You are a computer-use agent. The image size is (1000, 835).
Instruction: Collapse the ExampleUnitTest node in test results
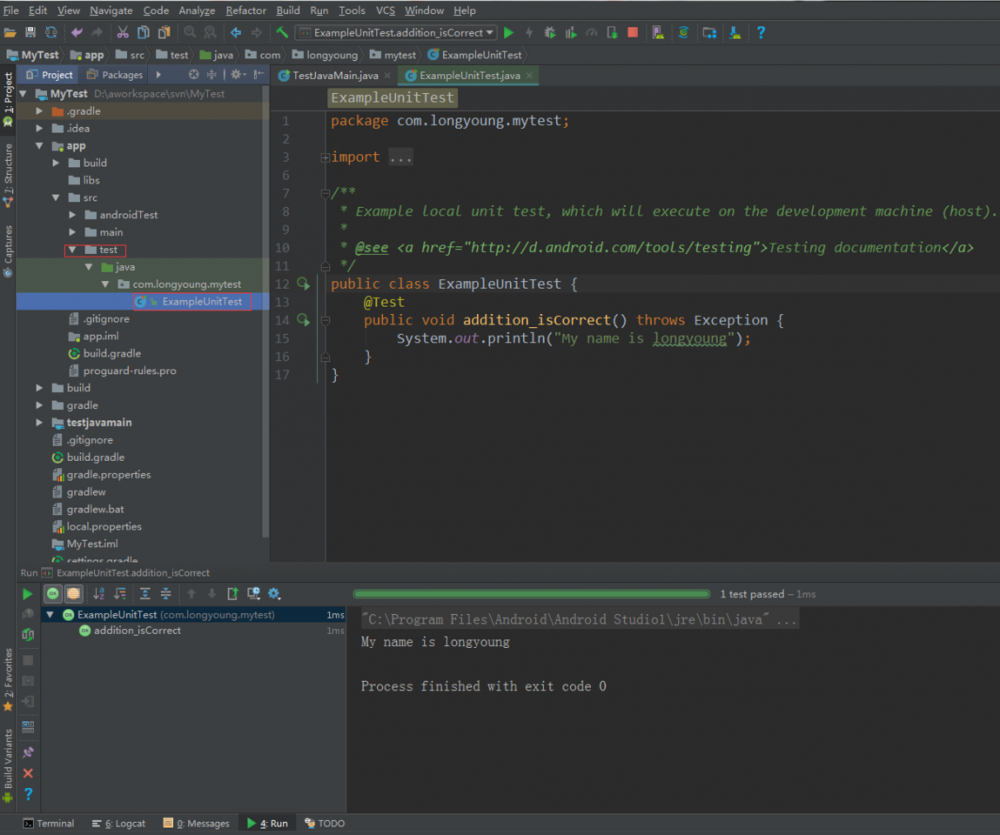pos(50,615)
